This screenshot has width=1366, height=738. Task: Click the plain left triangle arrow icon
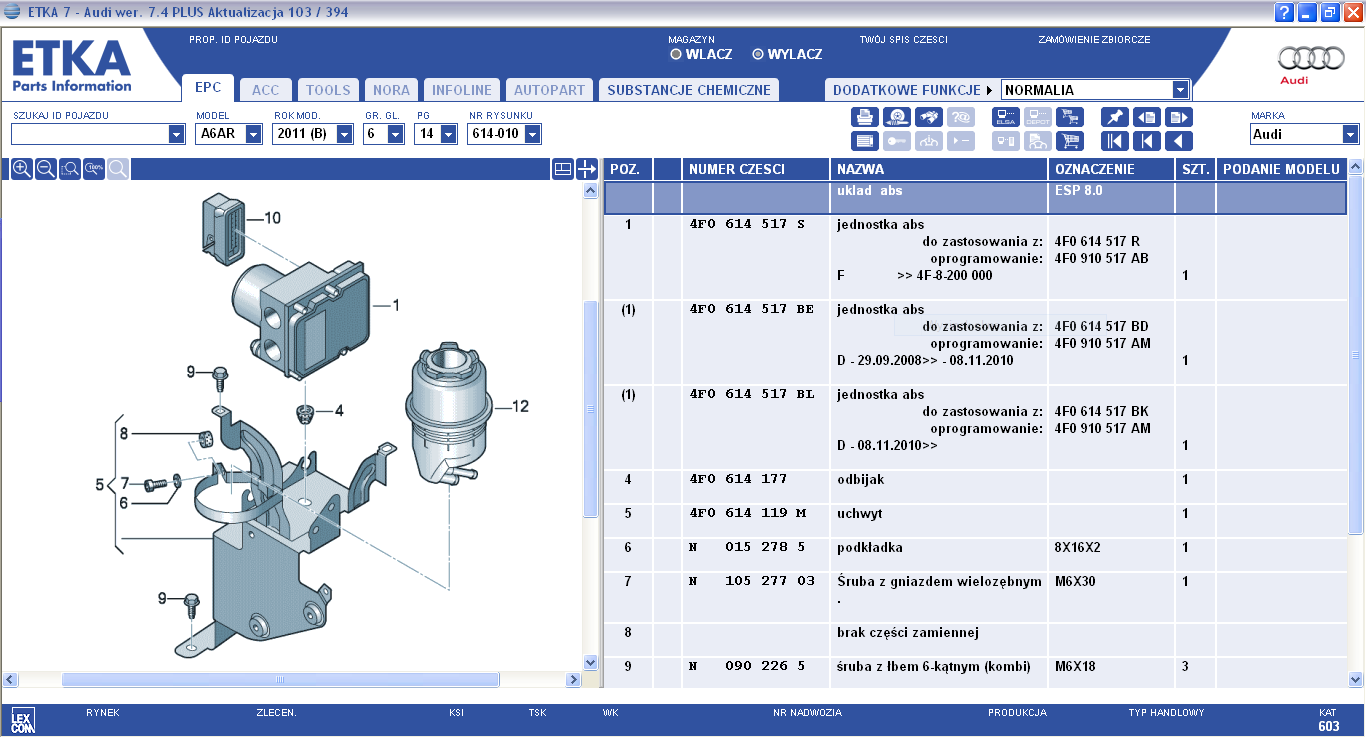point(1179,141)
